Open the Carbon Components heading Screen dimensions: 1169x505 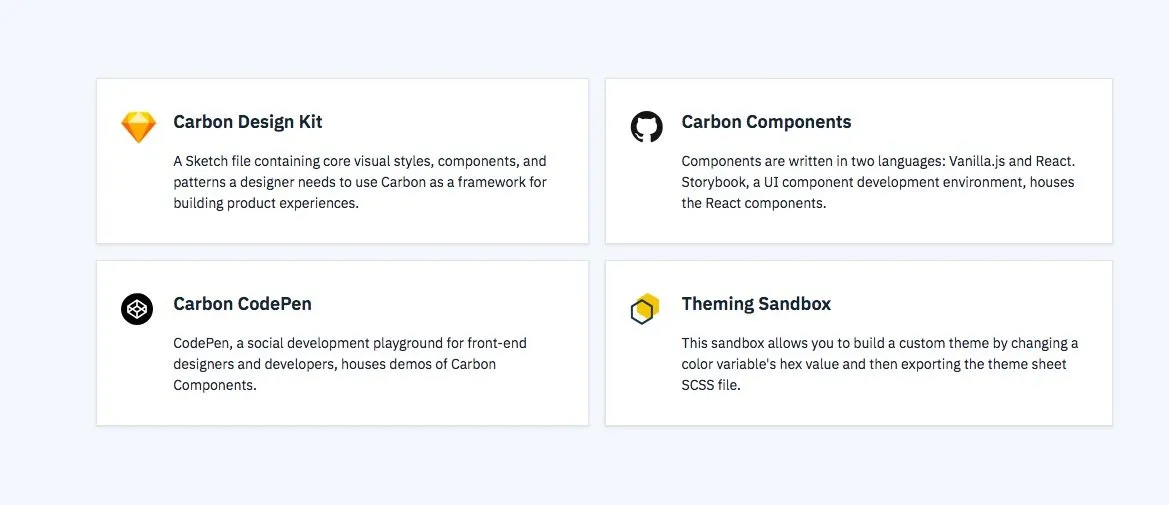[766, 122]
